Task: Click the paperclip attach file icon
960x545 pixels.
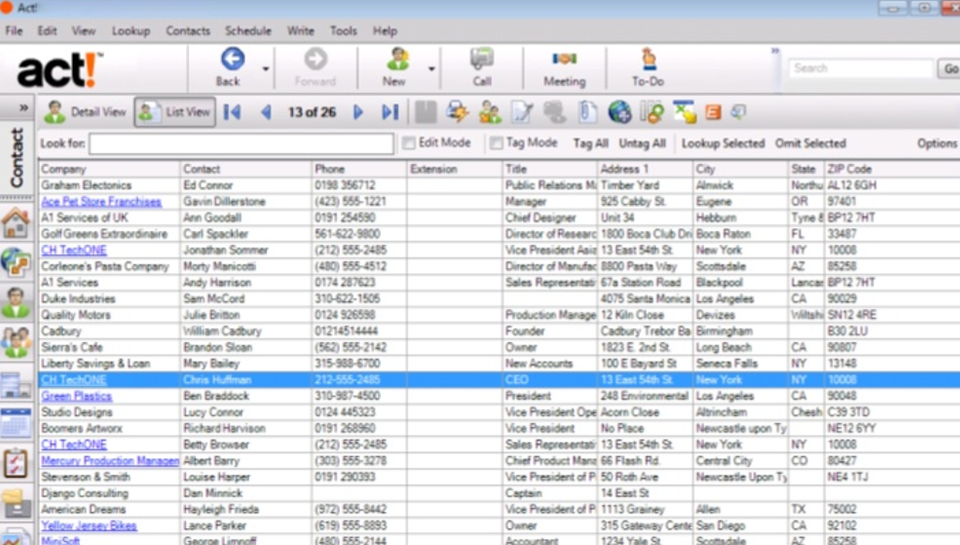Action: pos(587,112)
